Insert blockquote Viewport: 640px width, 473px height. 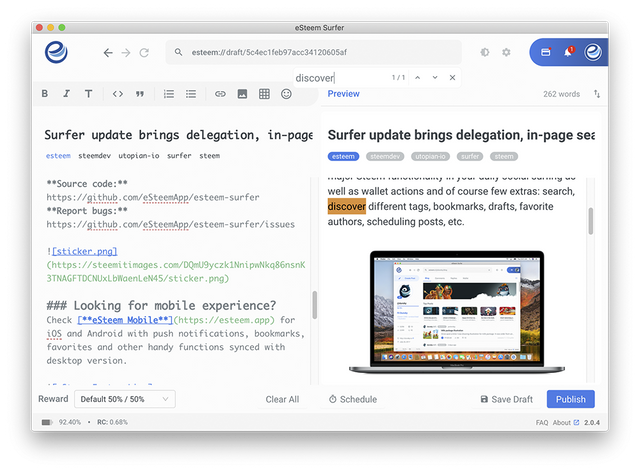[x=140, y=94]
